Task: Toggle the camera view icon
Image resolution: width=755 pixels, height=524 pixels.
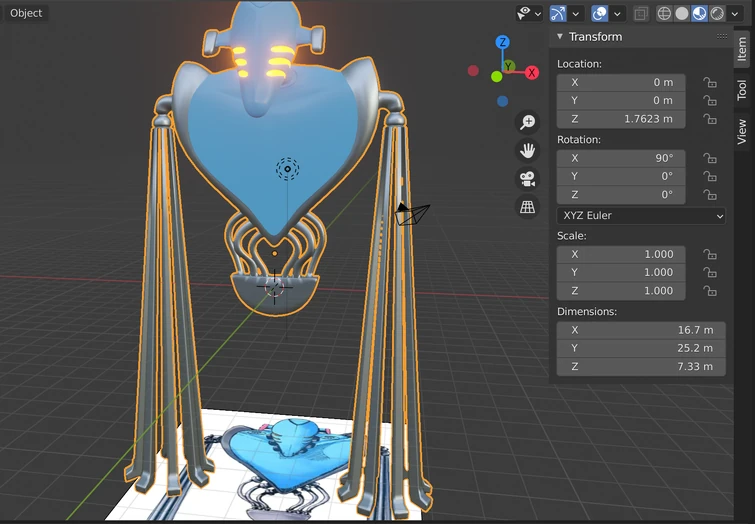Action: pos(527,179)
